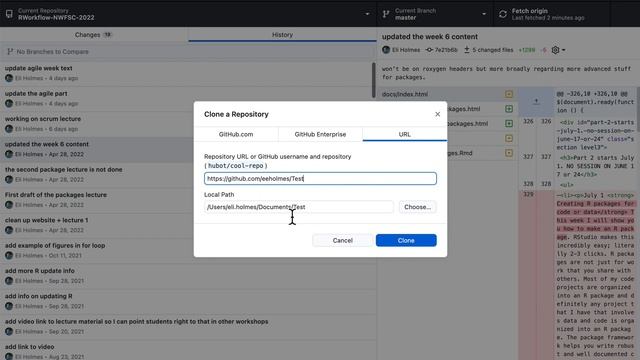The image size is (640, 360).
Task: Expand diff hunk above line 326
Action: (x=536, y=101)
